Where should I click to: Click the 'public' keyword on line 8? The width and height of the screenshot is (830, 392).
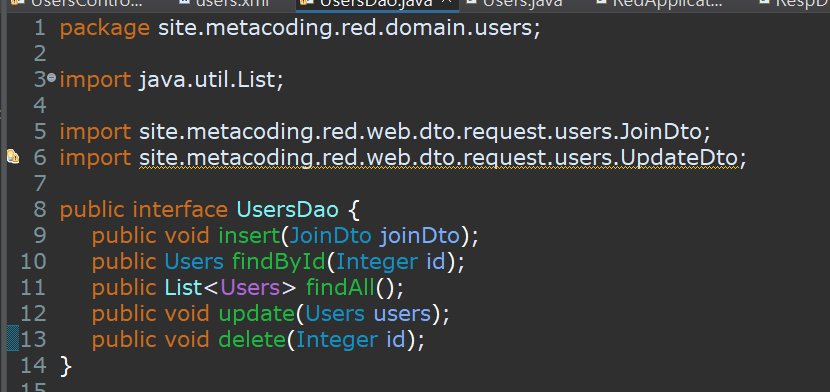[x=92, y=210]
